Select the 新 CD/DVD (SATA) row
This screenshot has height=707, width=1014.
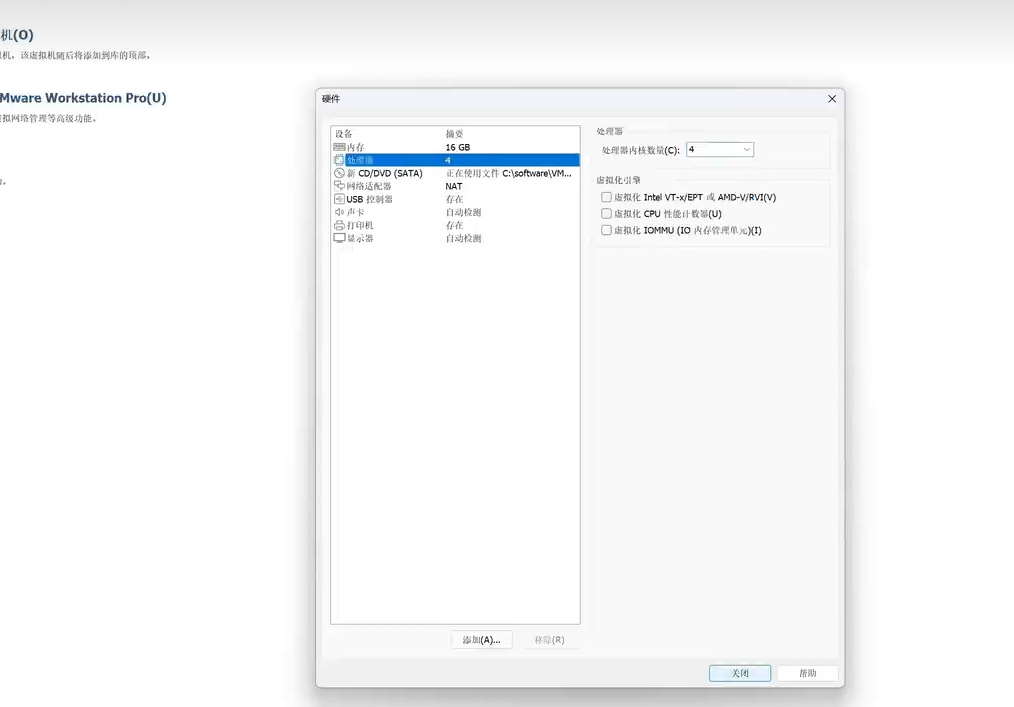[455, 173]
